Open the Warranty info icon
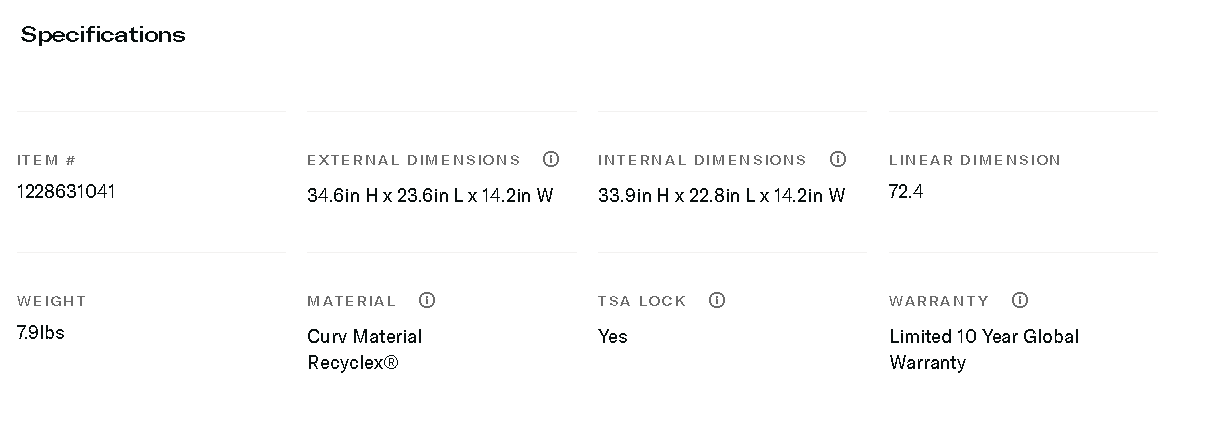 pos(1020,300)
